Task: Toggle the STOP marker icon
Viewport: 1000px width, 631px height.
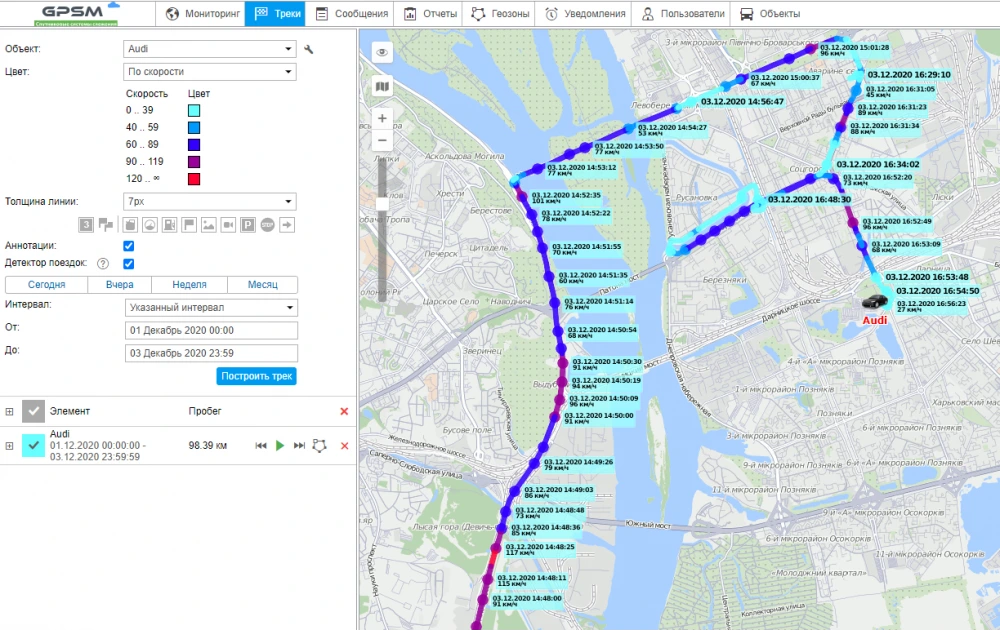Action: pos(268,225)
